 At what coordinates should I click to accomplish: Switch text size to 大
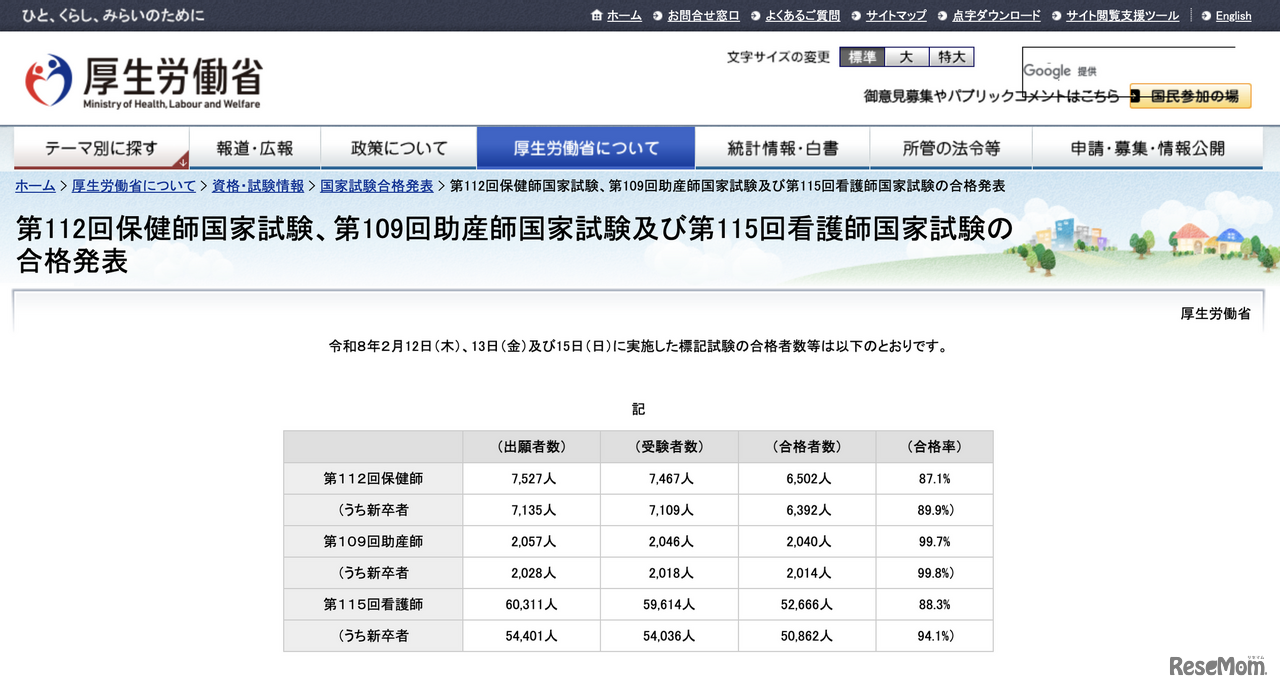pyautogui.click(x=906, y=57)
